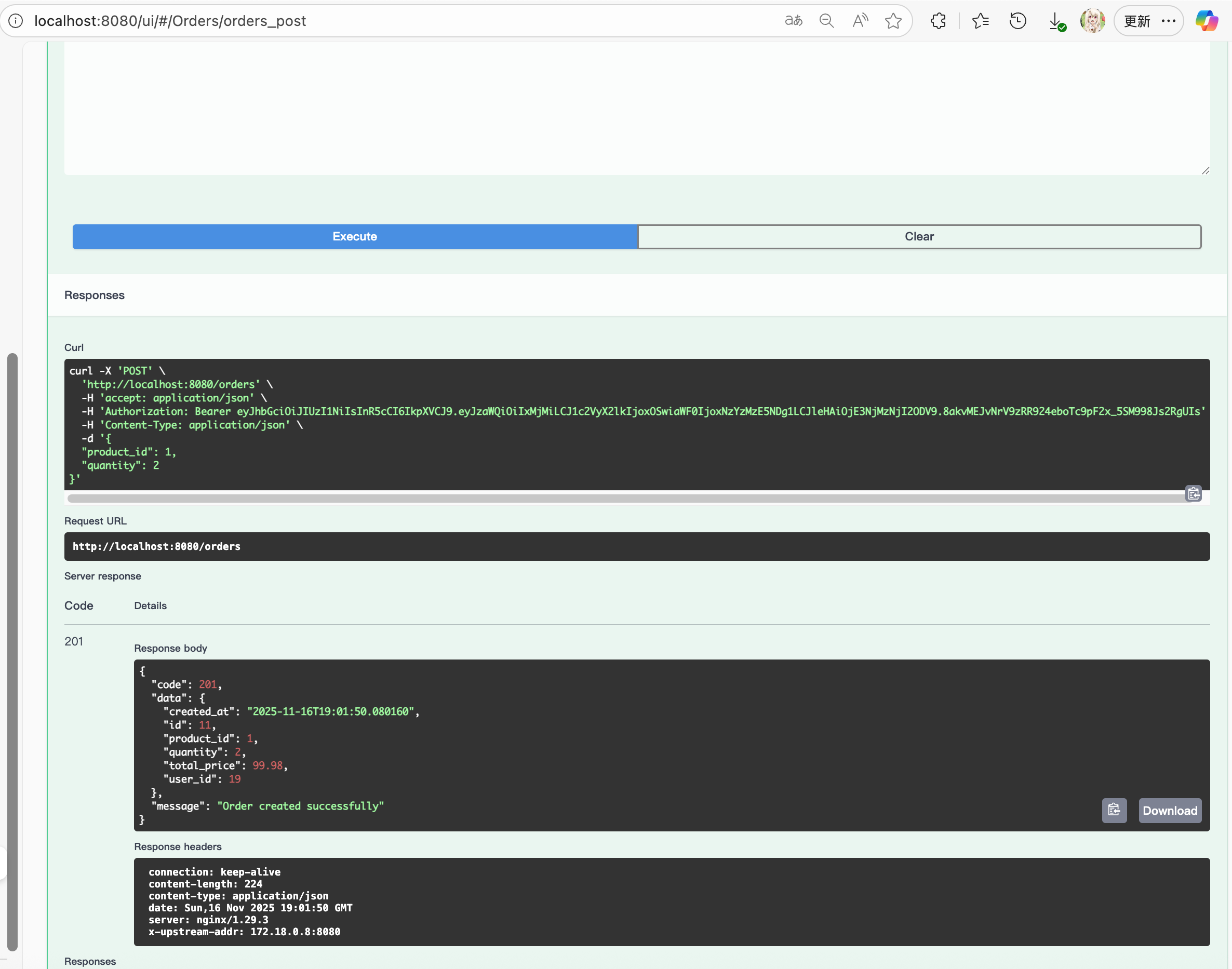Click the curl block horizontal scrollbar

click(624, 498)
